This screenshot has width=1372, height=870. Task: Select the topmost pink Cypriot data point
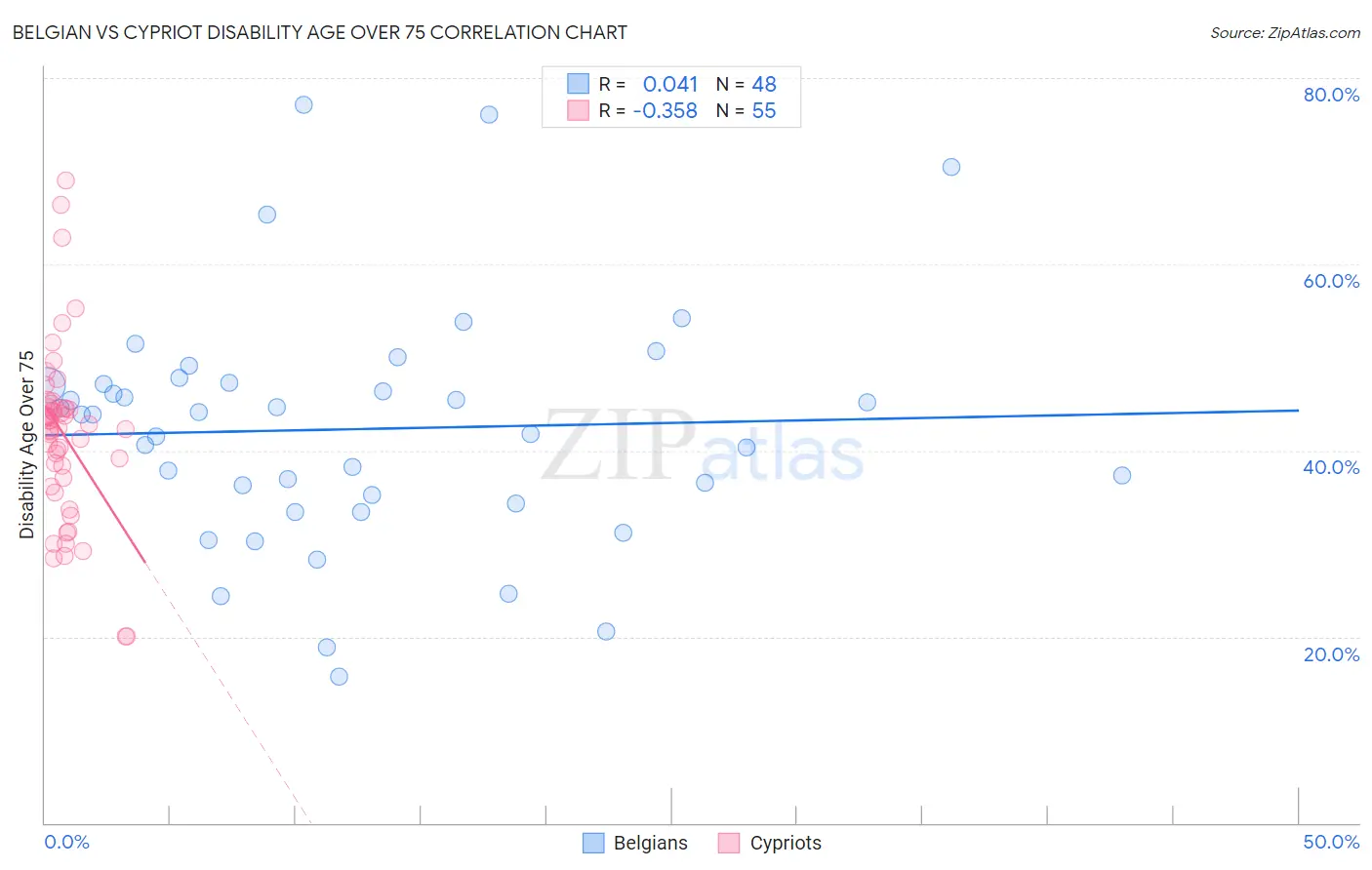(65, 180)
